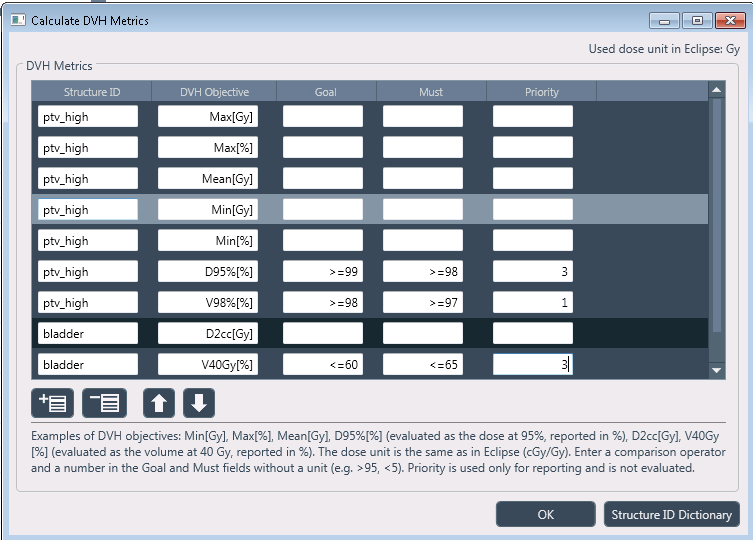Click the Must column header

(x=431, y=92)
